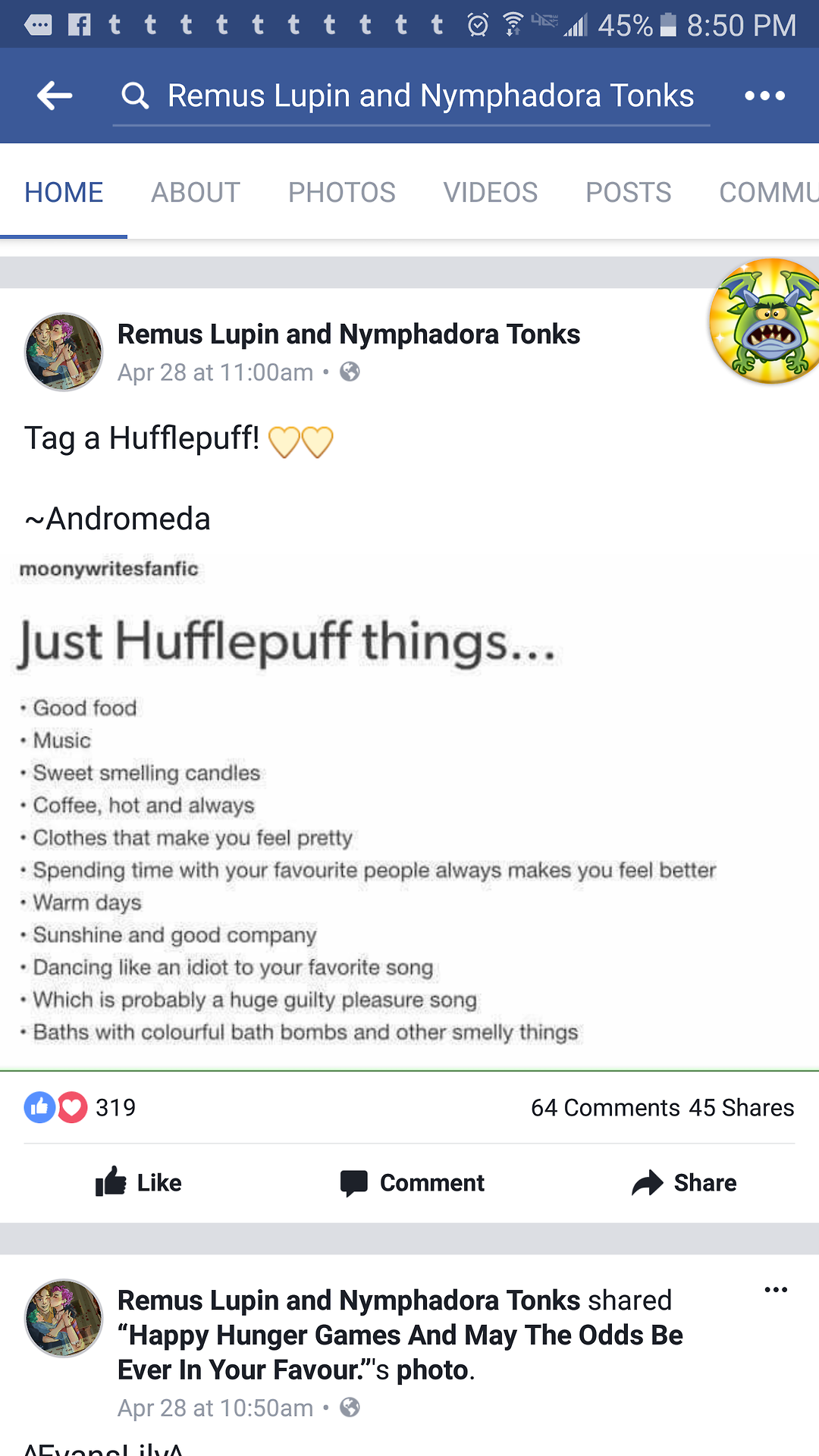Select the Posts tab
The image size is (819, 1456).
(x=628, y=193)
